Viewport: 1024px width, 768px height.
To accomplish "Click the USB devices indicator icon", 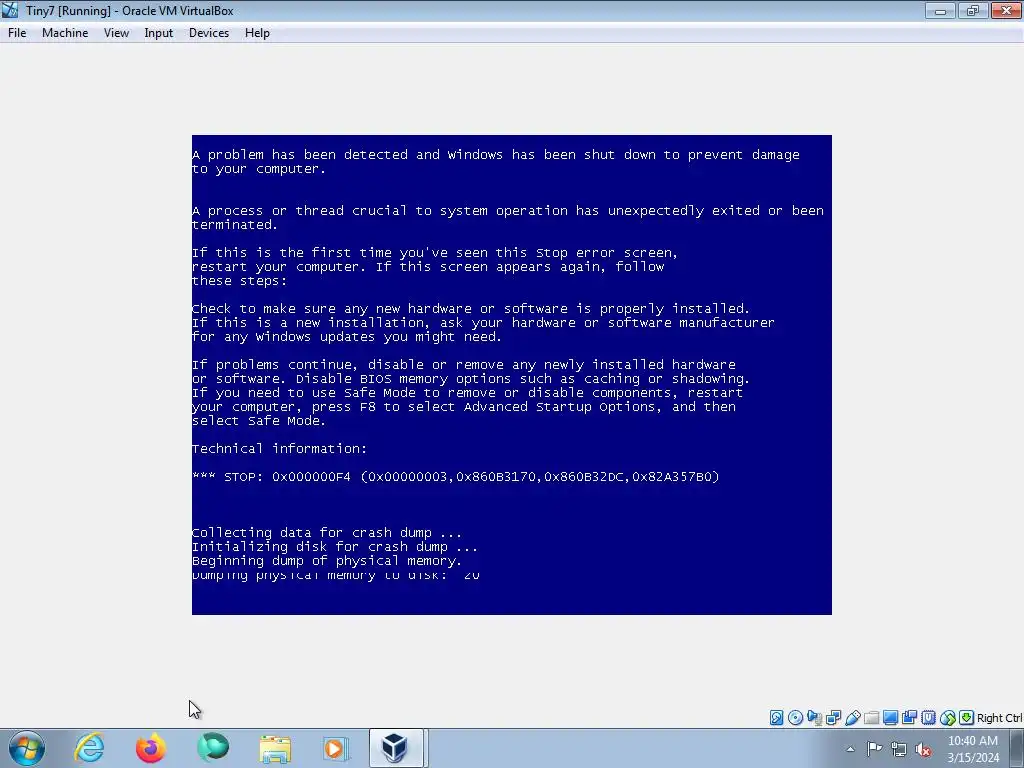I will point(852,718).
